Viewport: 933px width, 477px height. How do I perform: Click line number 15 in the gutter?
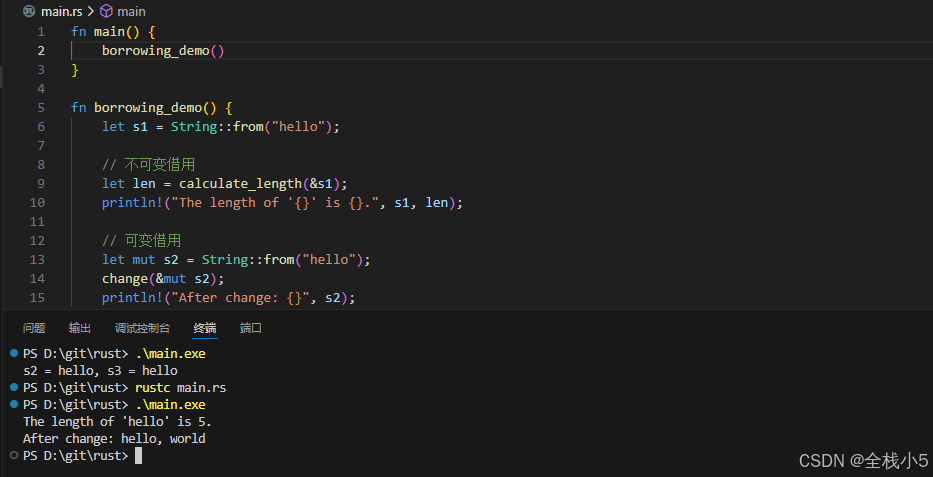click(37, 298)
